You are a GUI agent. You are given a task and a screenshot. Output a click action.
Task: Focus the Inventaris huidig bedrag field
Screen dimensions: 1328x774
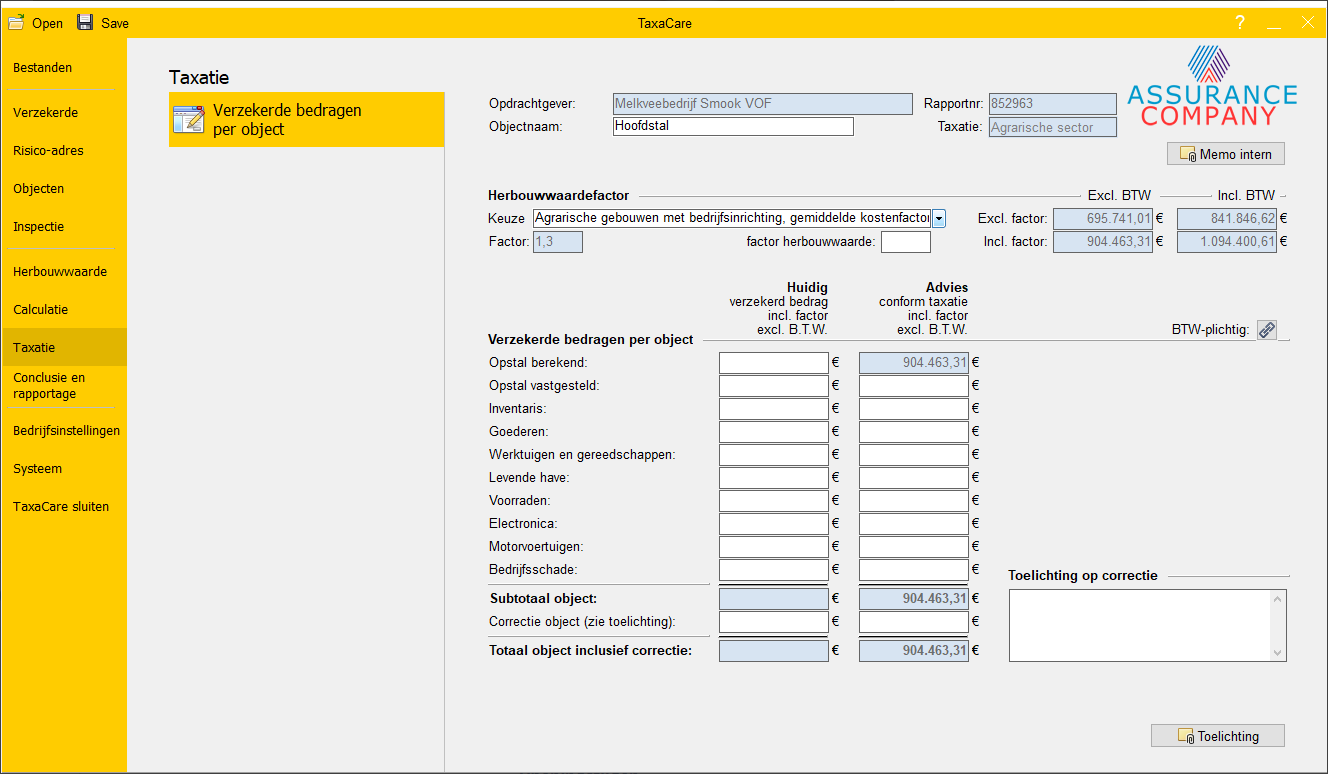(773, 408)
